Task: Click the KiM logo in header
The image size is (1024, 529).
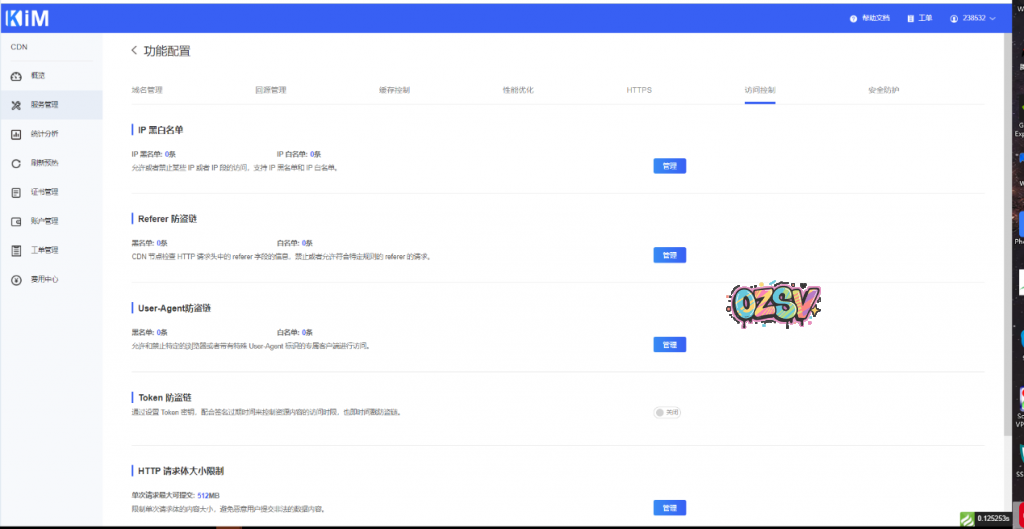Action: 27,18
